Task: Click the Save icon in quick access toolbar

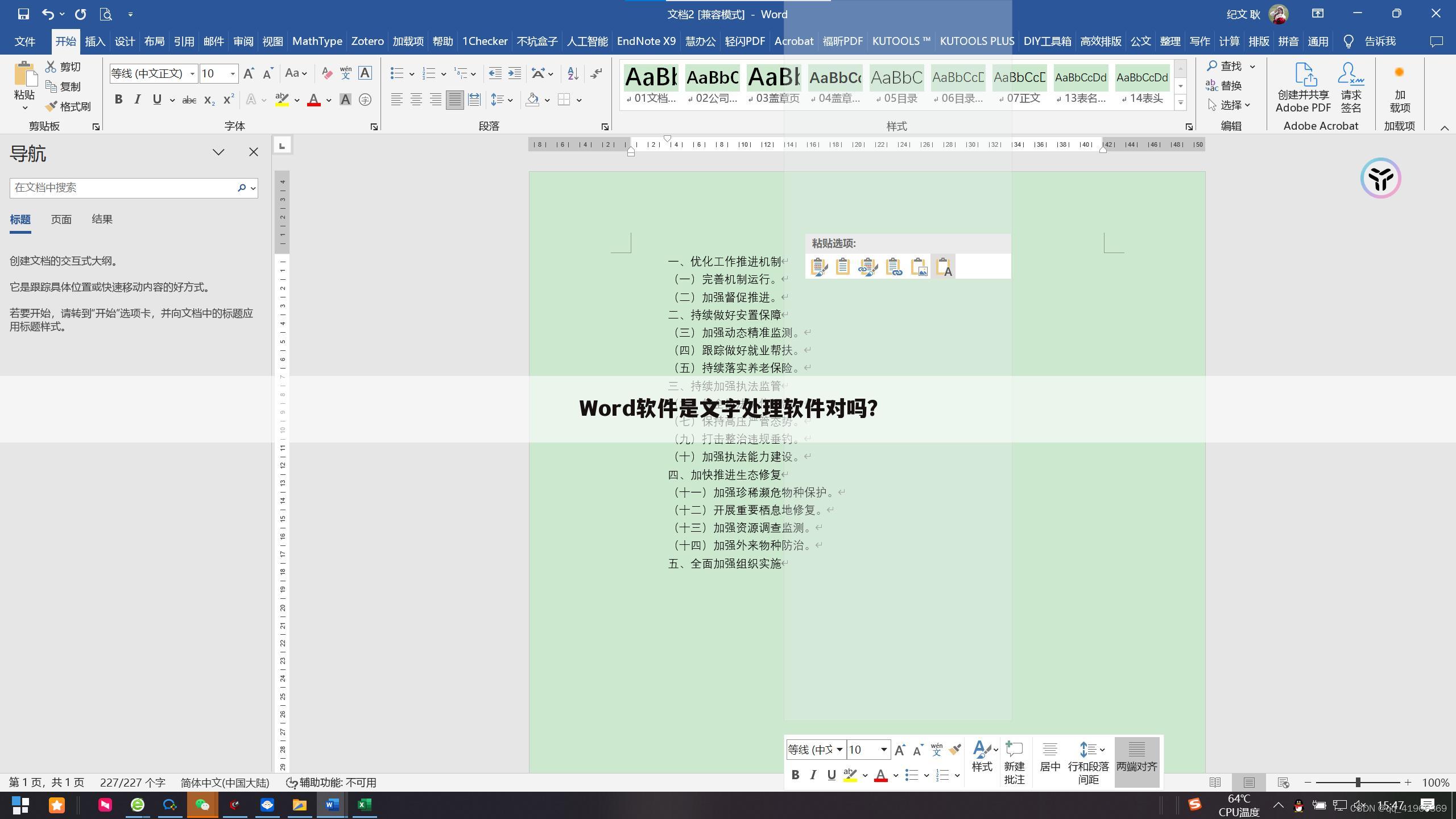Action: (23, 14)
